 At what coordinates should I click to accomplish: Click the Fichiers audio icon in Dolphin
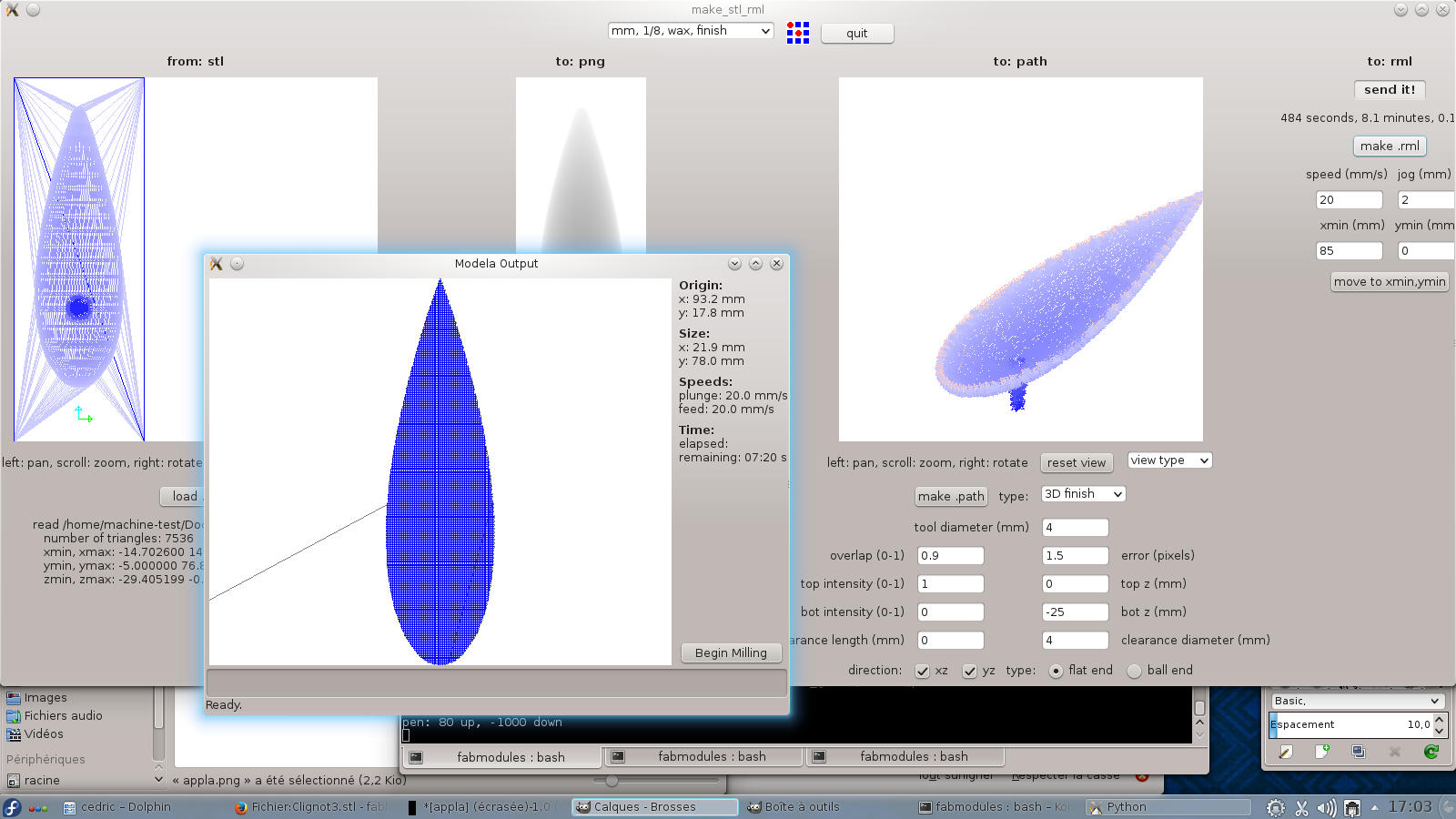pyautogui.click(x=14, y=716)
